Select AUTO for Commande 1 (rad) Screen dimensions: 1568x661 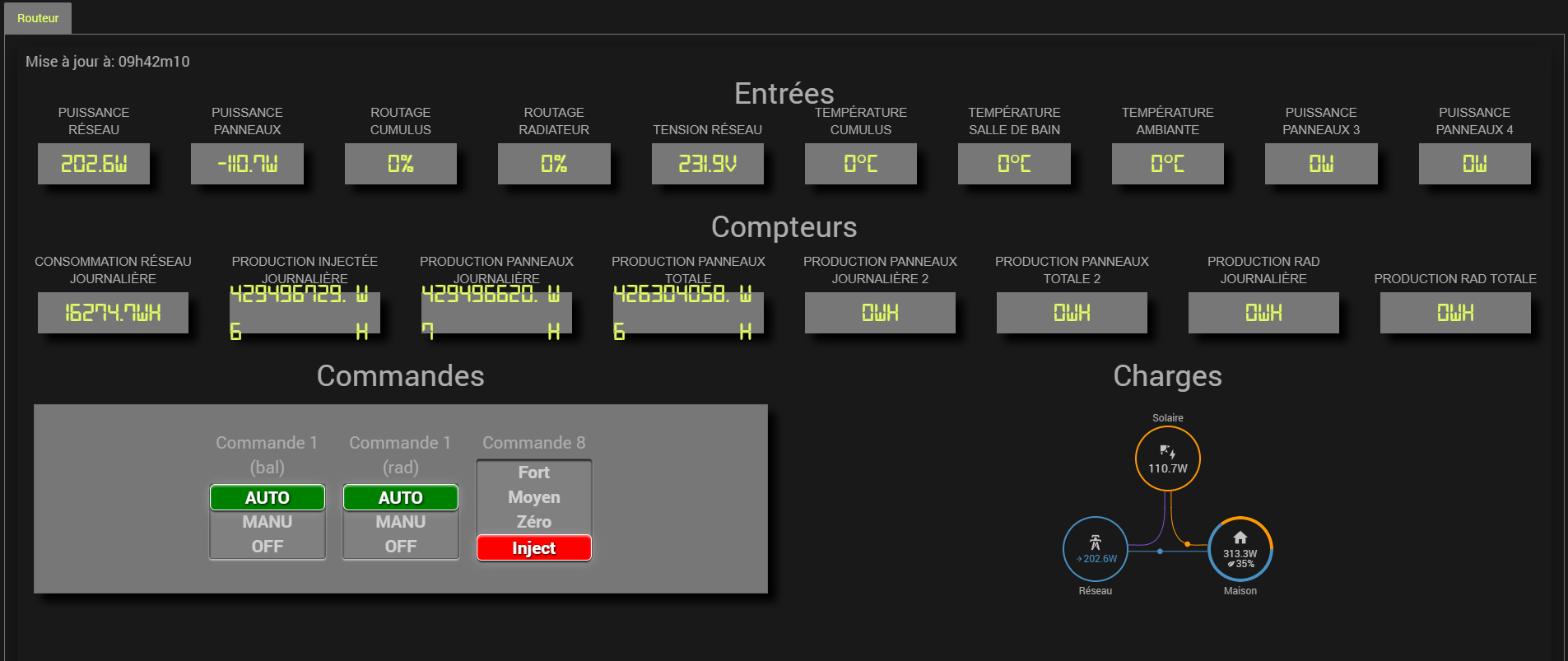(401, 497)
